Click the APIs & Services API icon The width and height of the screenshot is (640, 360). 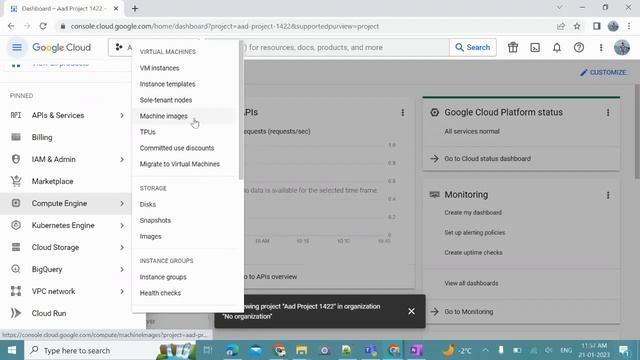(16, 115)
